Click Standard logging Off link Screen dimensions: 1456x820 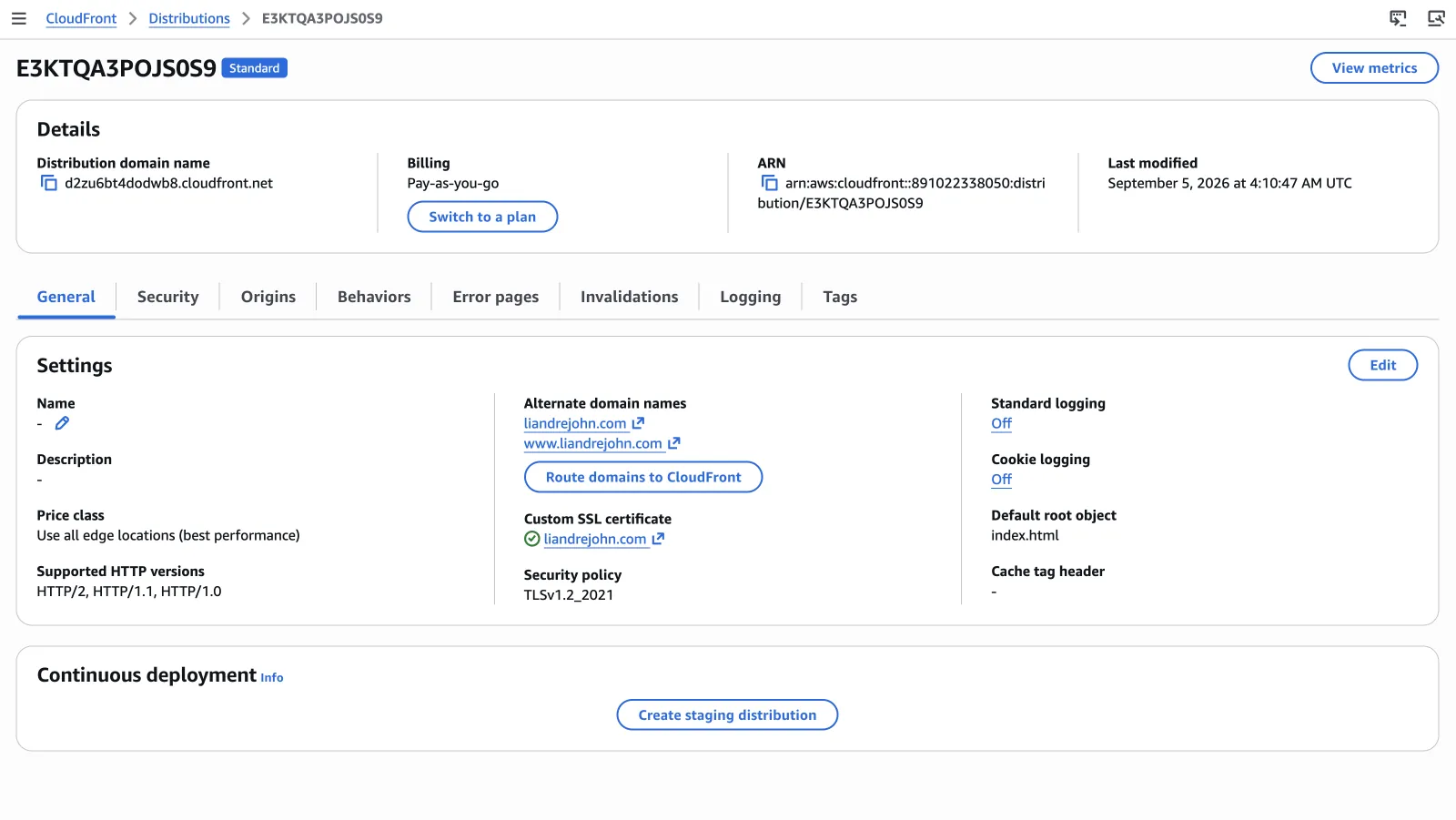[1001, 423]
